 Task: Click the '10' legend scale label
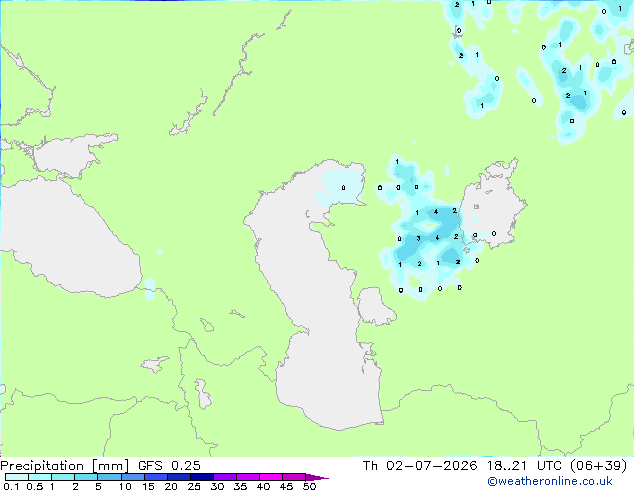pyautogui.click(x=125, y=486)
